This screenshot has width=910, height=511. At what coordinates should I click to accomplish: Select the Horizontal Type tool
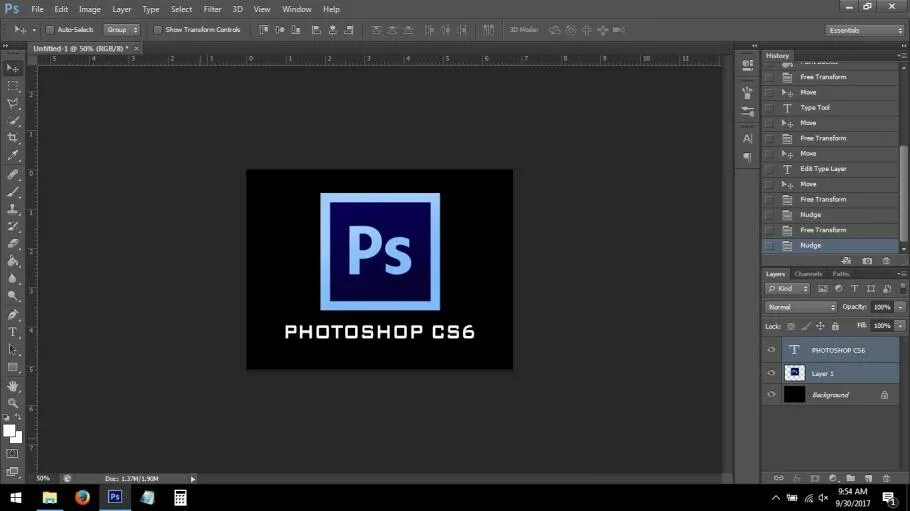[x=12, y=332]
